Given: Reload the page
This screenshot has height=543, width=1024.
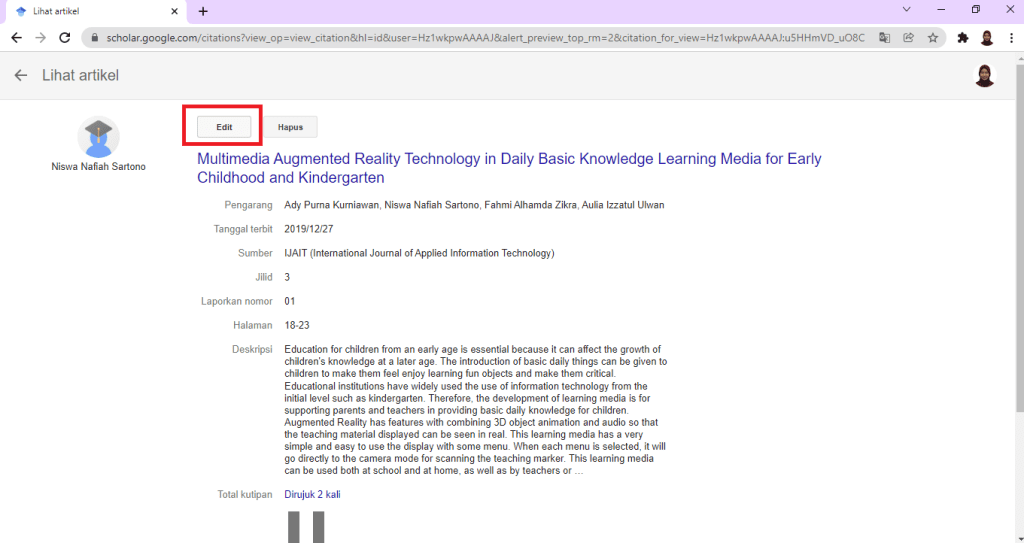Looking at the screenshot, I should click(x=65, y=38).
